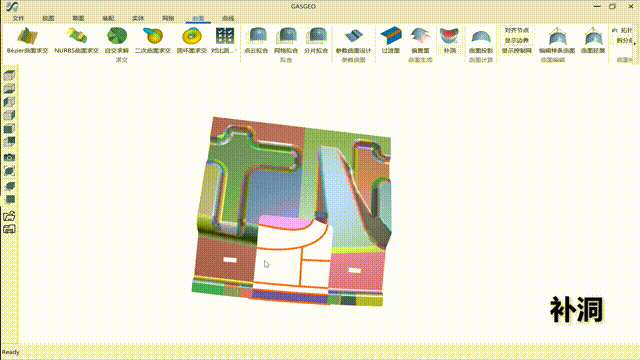Switch to the 草图 ribbon tab
Viewport: 640px width, 360px height.
tap(78, 18)
